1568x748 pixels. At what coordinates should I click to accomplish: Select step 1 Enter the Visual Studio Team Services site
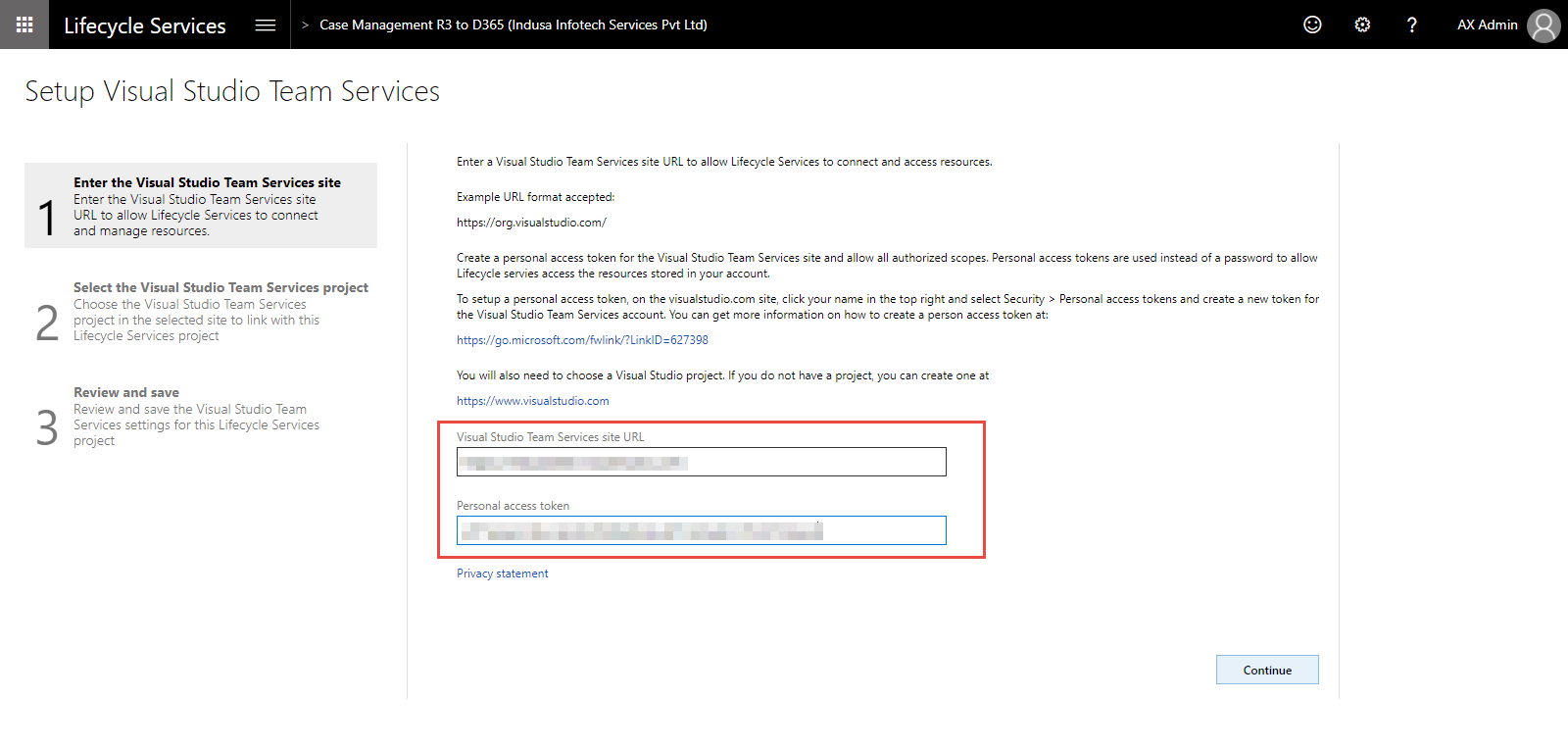click(x=201, y=206)
